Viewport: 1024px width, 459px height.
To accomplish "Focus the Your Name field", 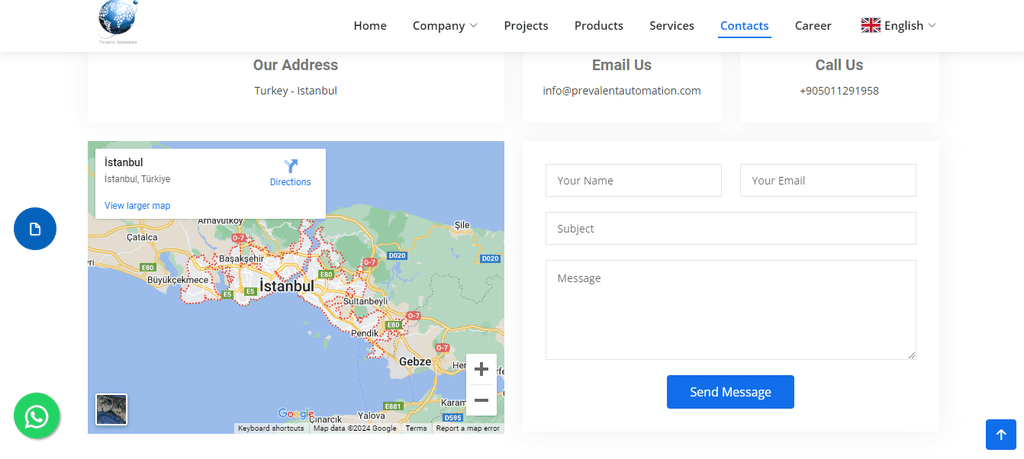I will (x=633, y=181).
